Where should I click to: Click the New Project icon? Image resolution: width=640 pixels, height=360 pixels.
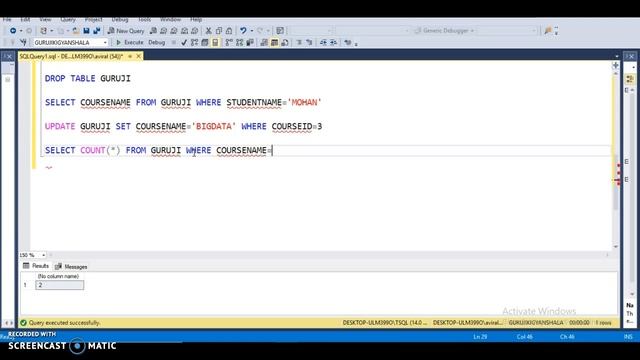[43, 31]
